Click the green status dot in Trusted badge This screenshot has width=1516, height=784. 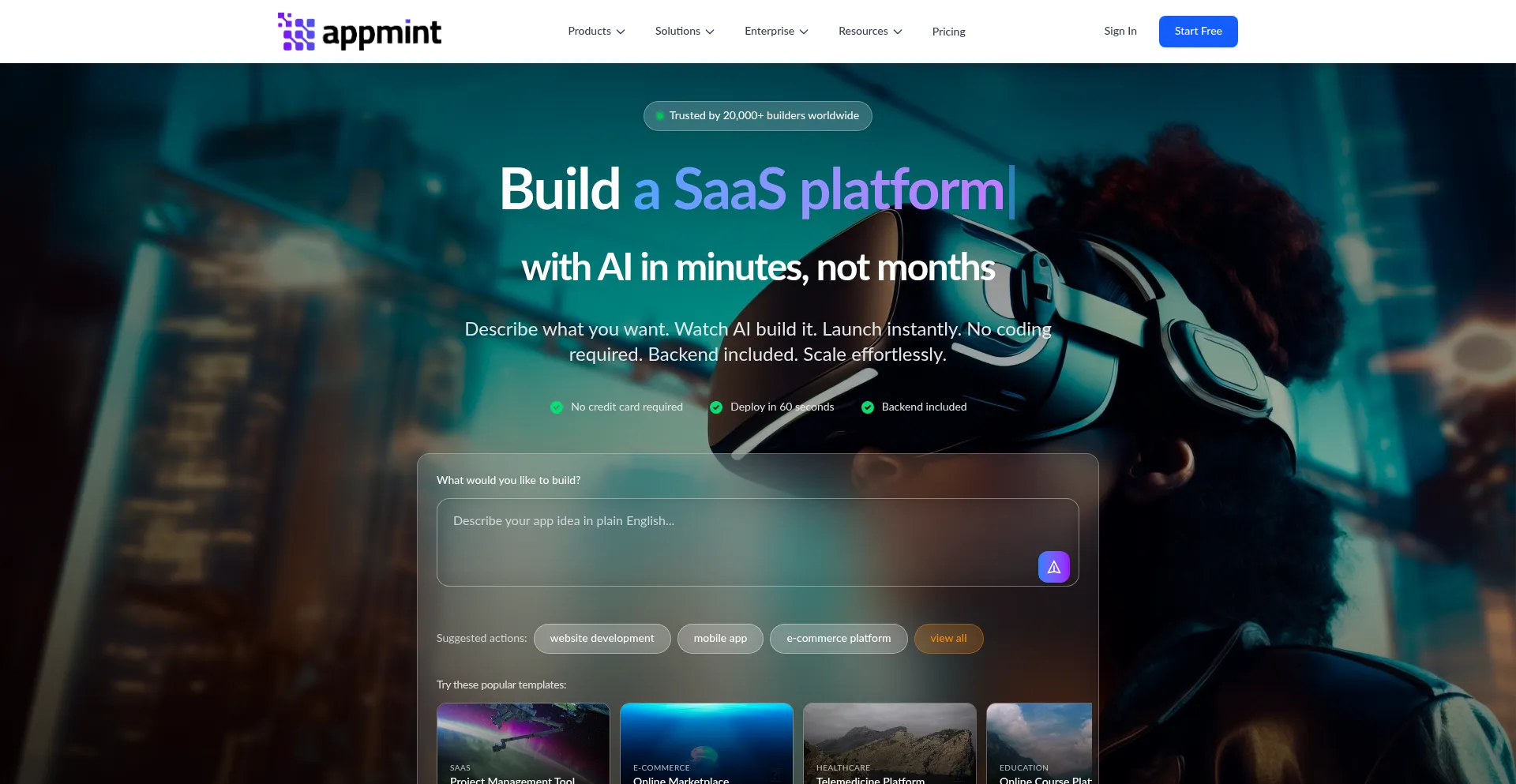coord(660,116)
